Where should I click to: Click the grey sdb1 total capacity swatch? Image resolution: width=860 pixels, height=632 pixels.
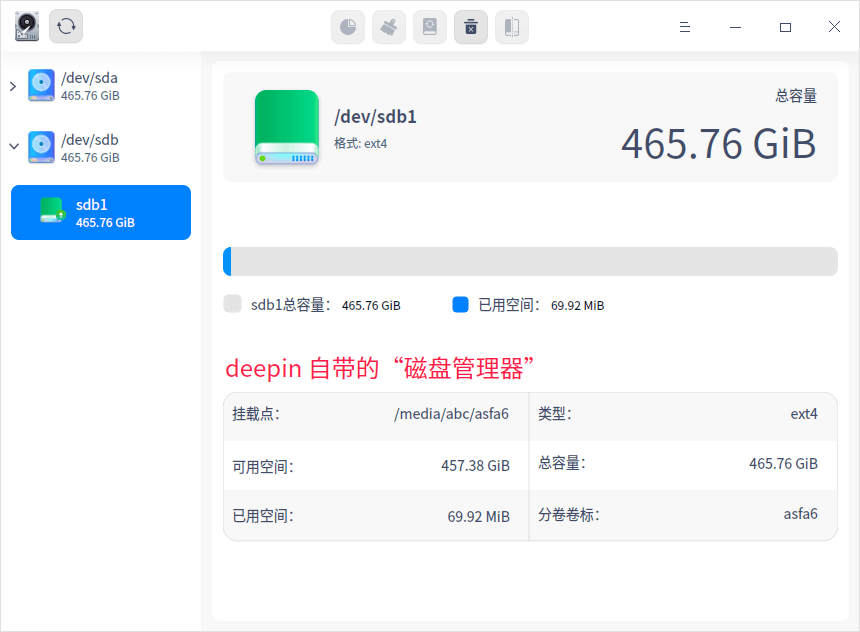coord(233,305)
